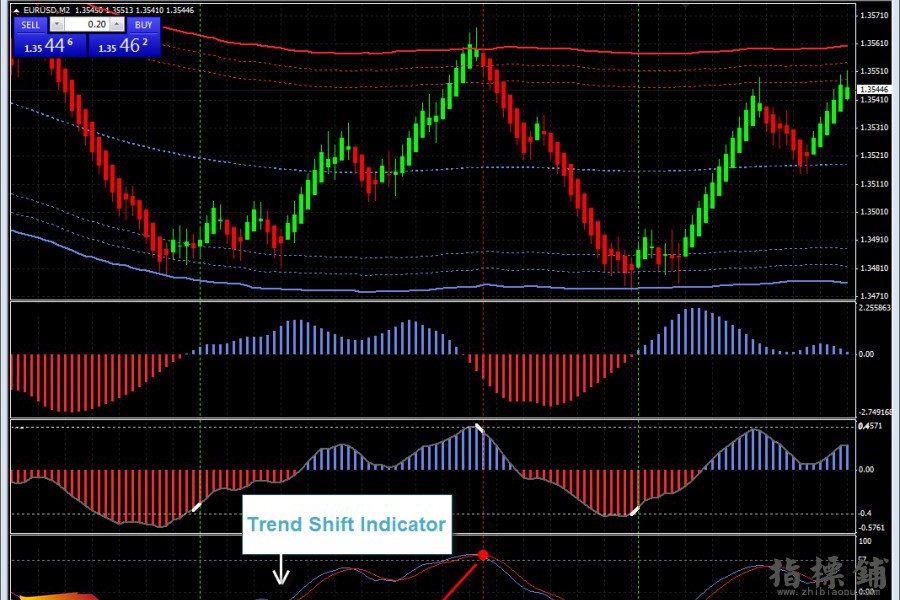This screenshot has height=600, width=900.
Task: Click the BUY button
Action: (143, 25)
